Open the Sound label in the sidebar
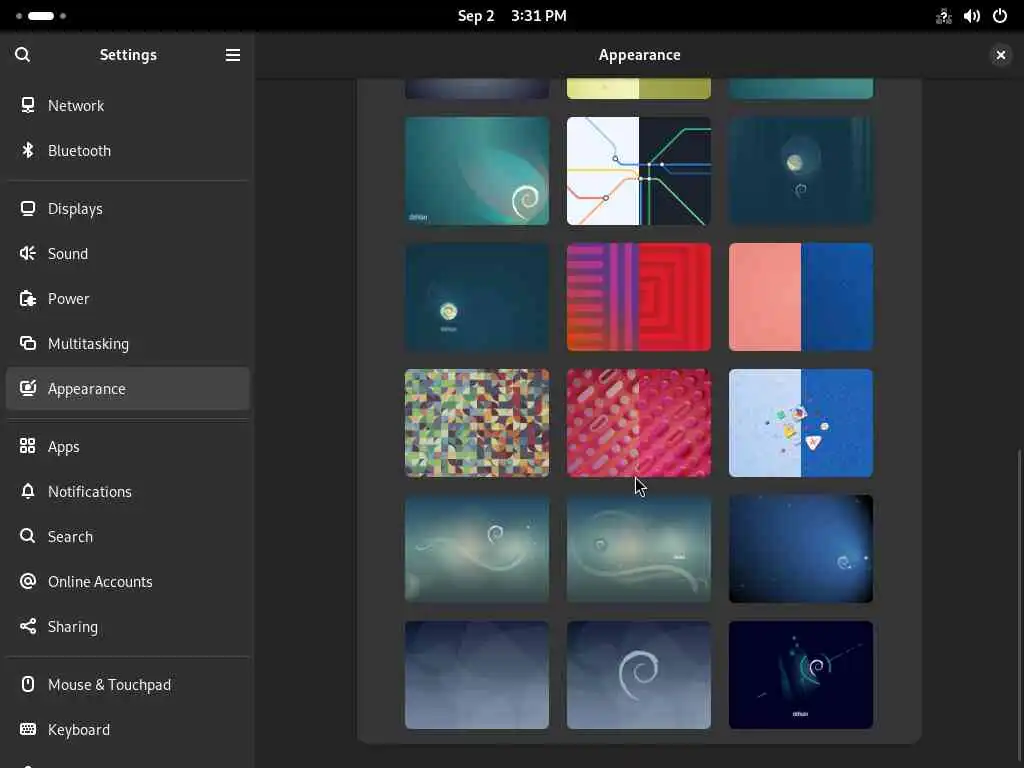The width and height of the screenshot is (1024, 768). (x=68, y=253)
